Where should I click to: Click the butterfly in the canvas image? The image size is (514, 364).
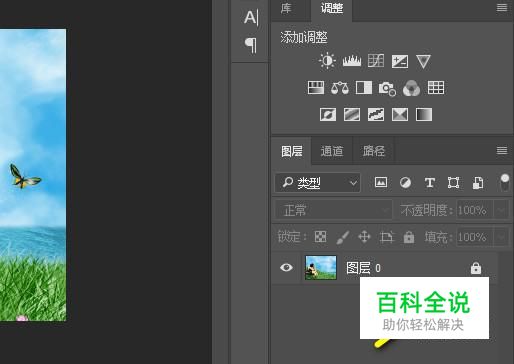[25, 176]
